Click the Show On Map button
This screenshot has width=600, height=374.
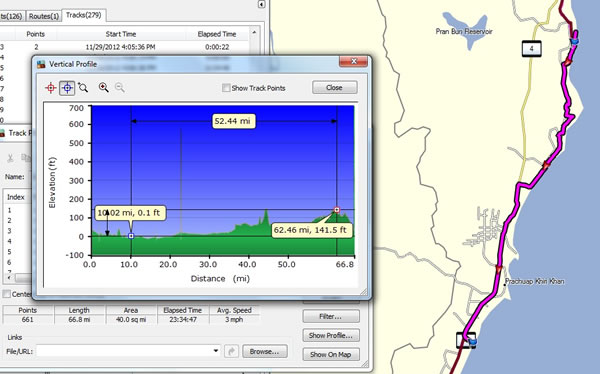pyautogui.click(x=331, y=354)
